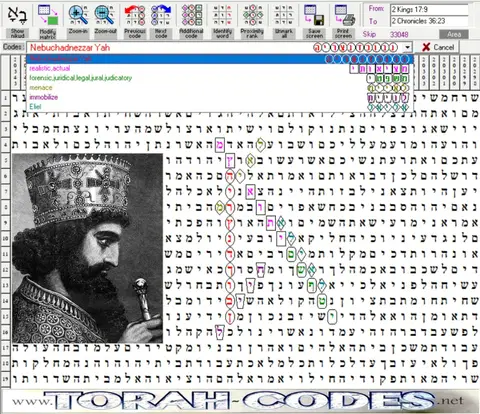This screenshot has height=414, width=480.
Task: Click the Nebuchadnezzar portrait image
Action: (87, 248)
